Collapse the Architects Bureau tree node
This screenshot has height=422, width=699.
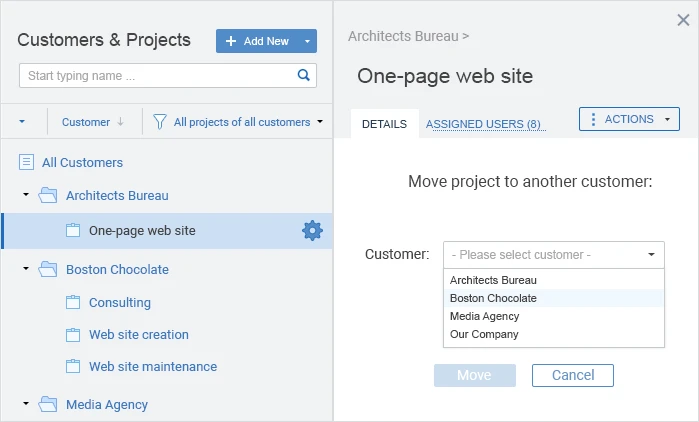point(26,196)
